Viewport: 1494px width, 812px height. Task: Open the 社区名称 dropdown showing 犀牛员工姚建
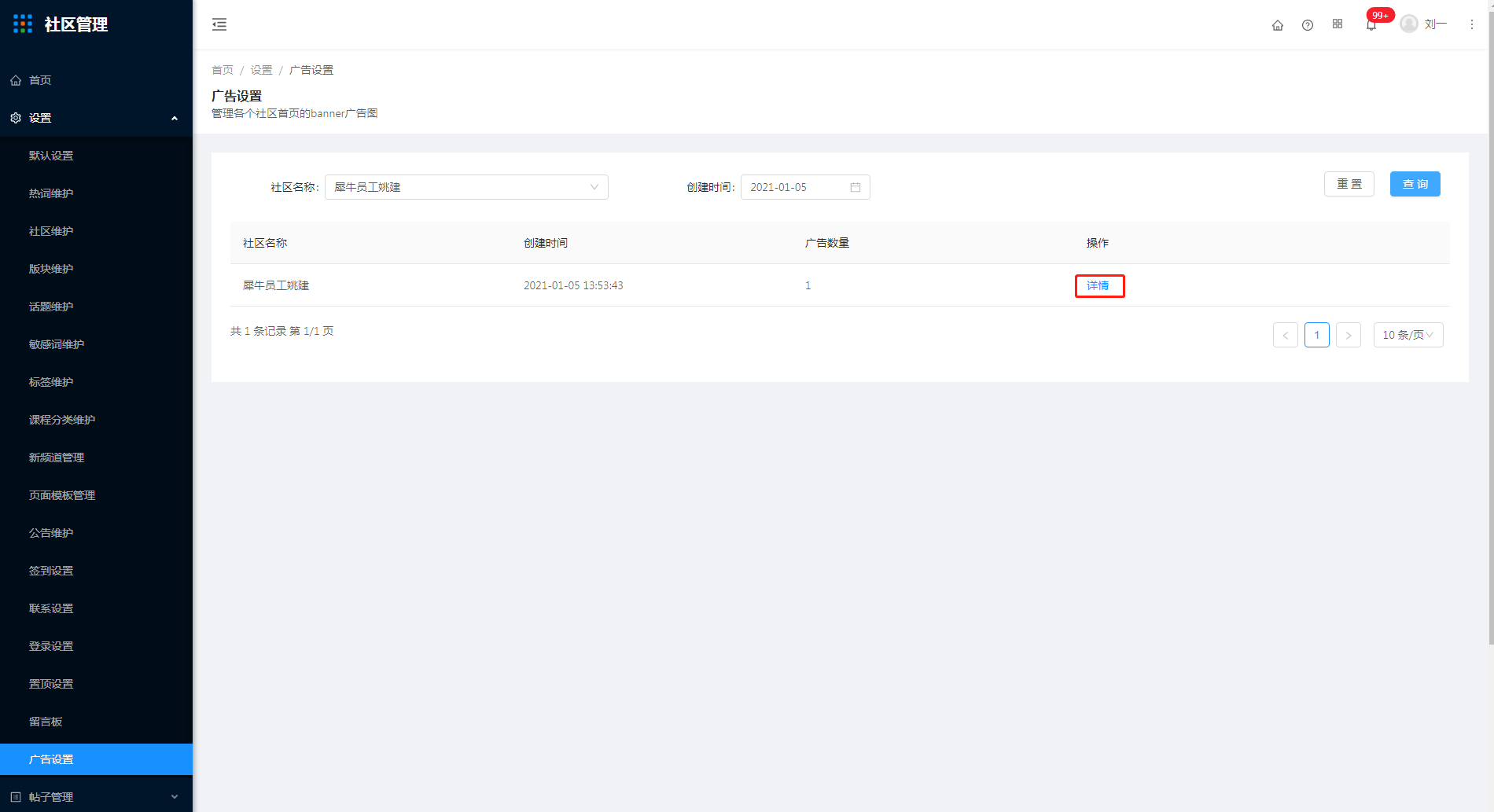pos(466,187)
